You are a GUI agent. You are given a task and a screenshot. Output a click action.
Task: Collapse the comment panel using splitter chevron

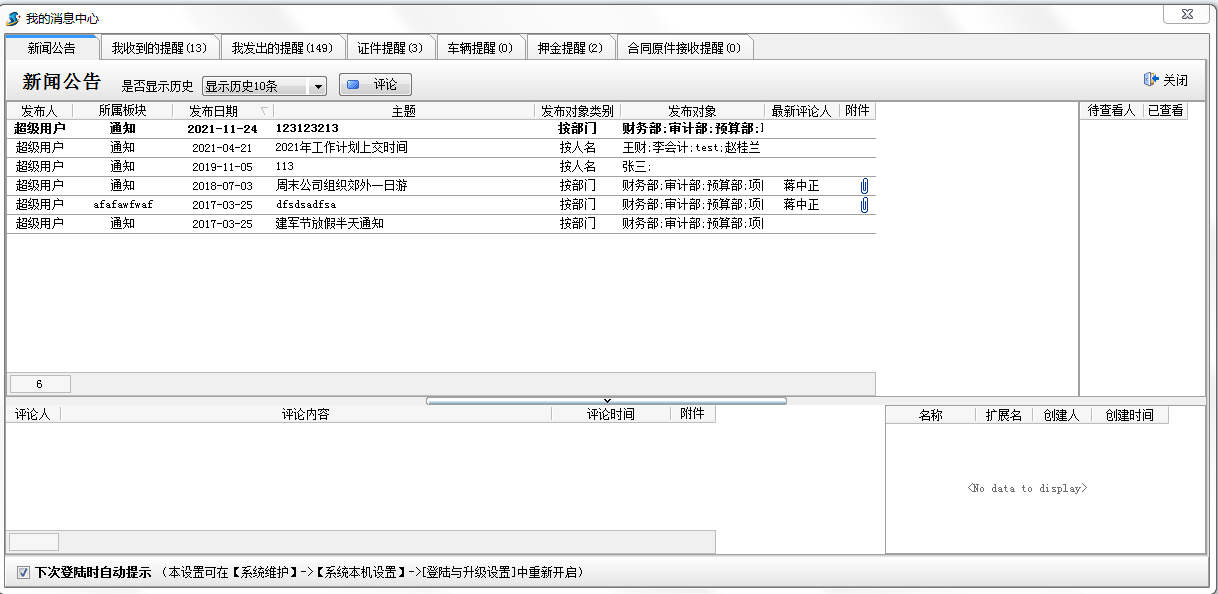[x=606, y=400]
